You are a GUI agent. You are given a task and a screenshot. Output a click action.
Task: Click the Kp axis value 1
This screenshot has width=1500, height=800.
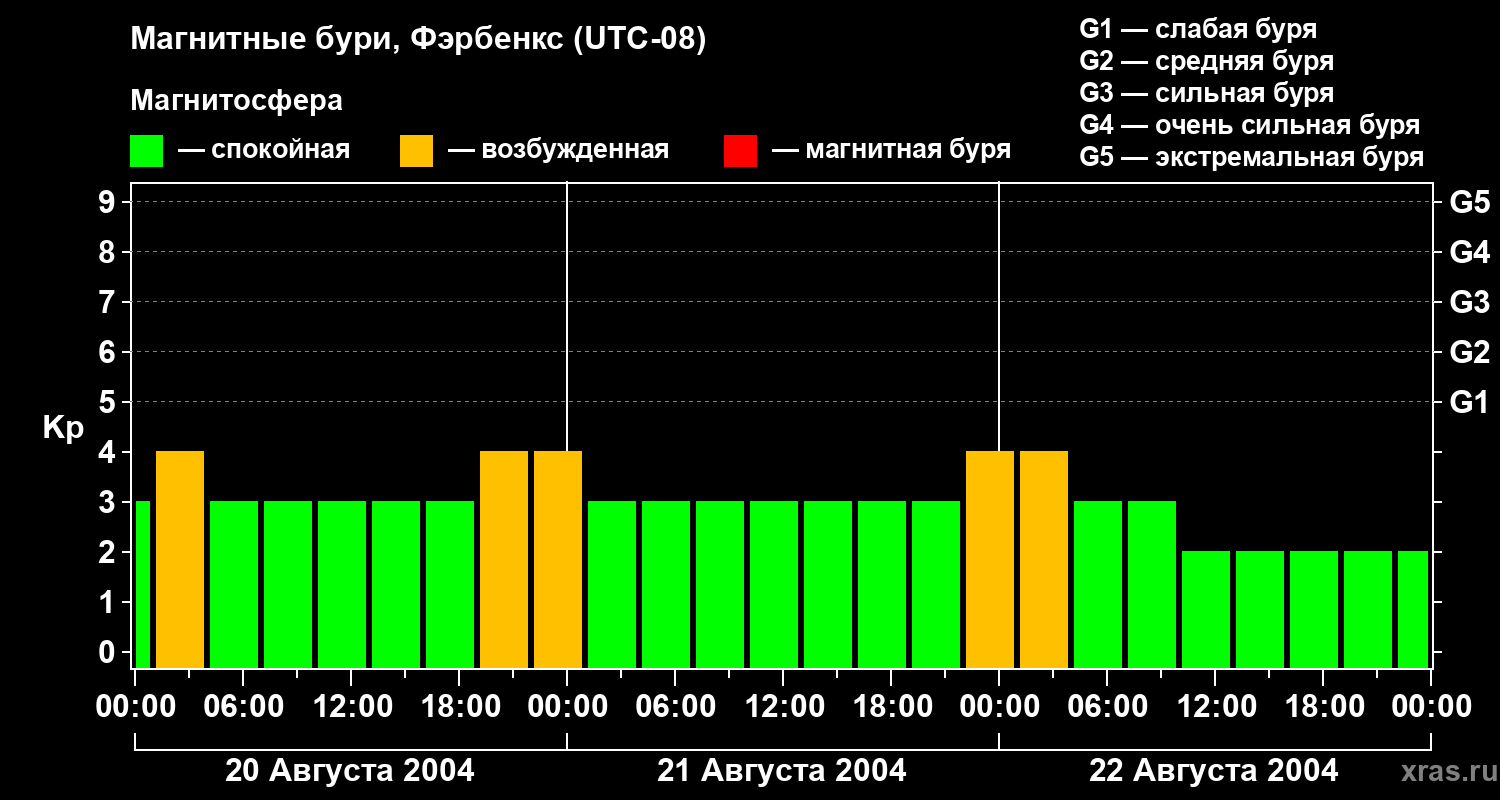(x=109, y=602)
